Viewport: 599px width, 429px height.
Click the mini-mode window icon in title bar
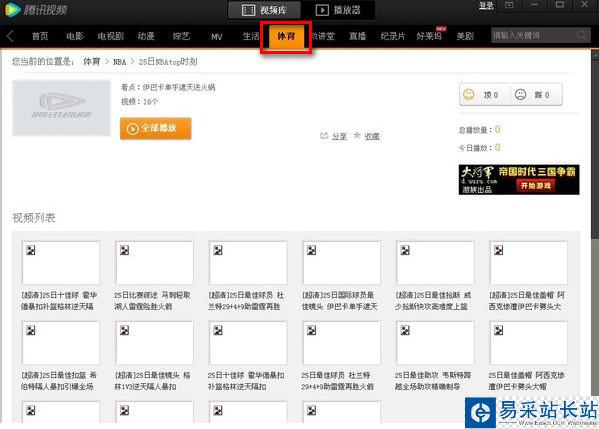click(509, 5)
